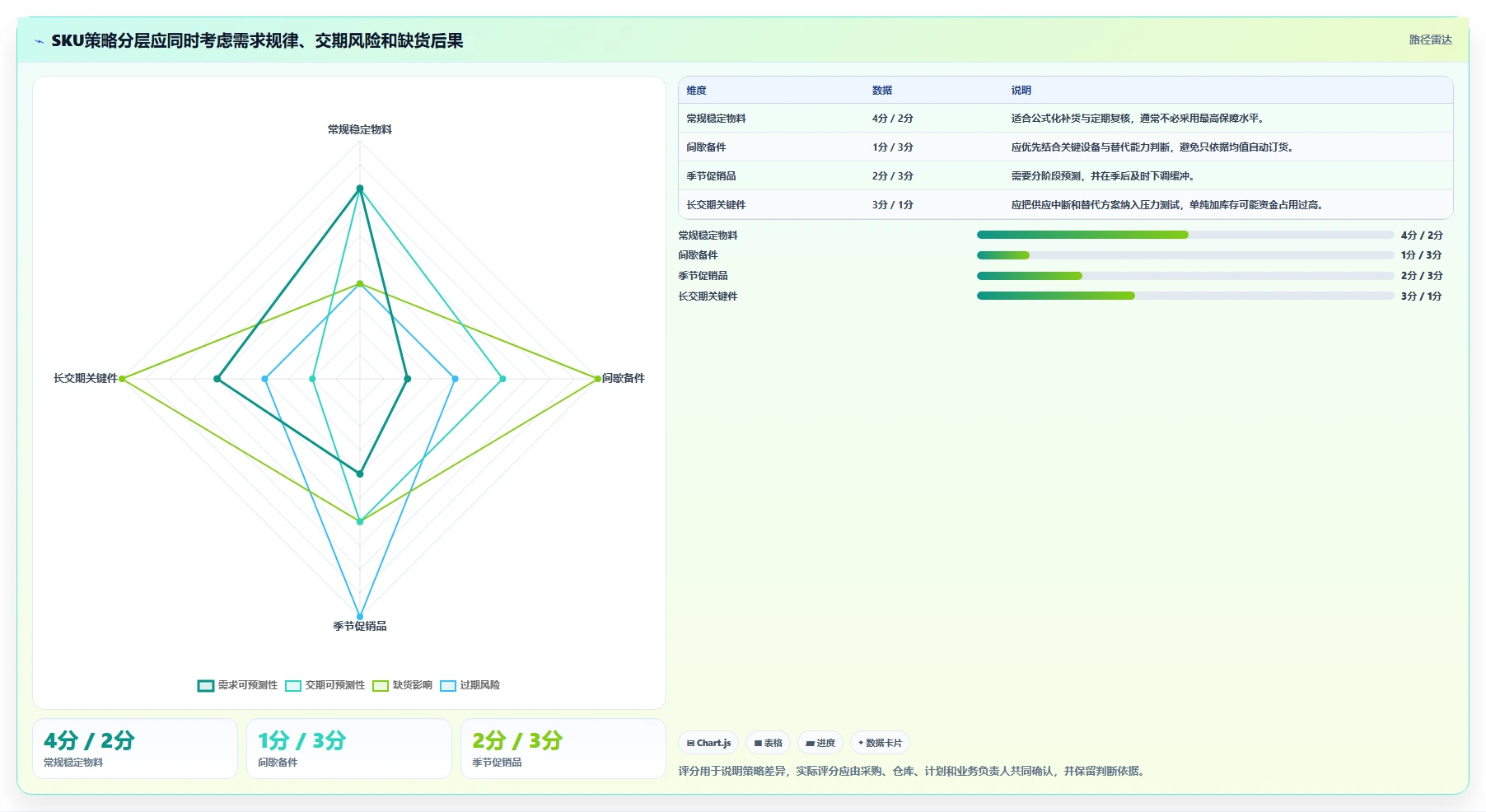Click the 4分 / 2分 value after the progress bar

click(x=1422, y=236)
